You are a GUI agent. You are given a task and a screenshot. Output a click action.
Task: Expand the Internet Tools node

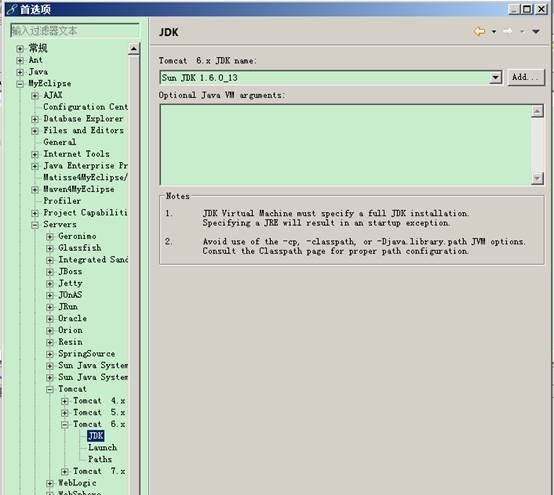tap(35, 154)
